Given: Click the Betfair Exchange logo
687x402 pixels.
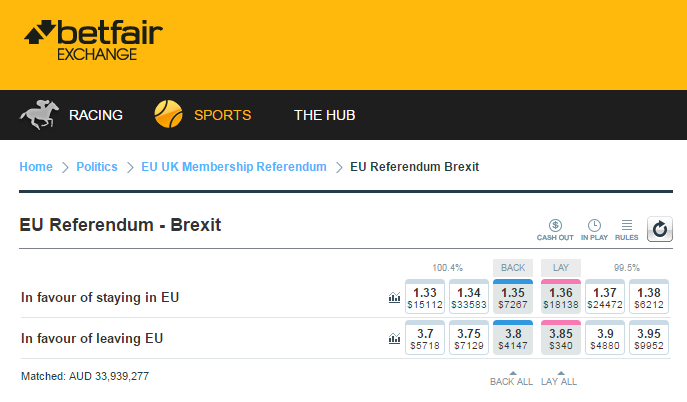Looking at the screenshot, I should pos(93,40).
